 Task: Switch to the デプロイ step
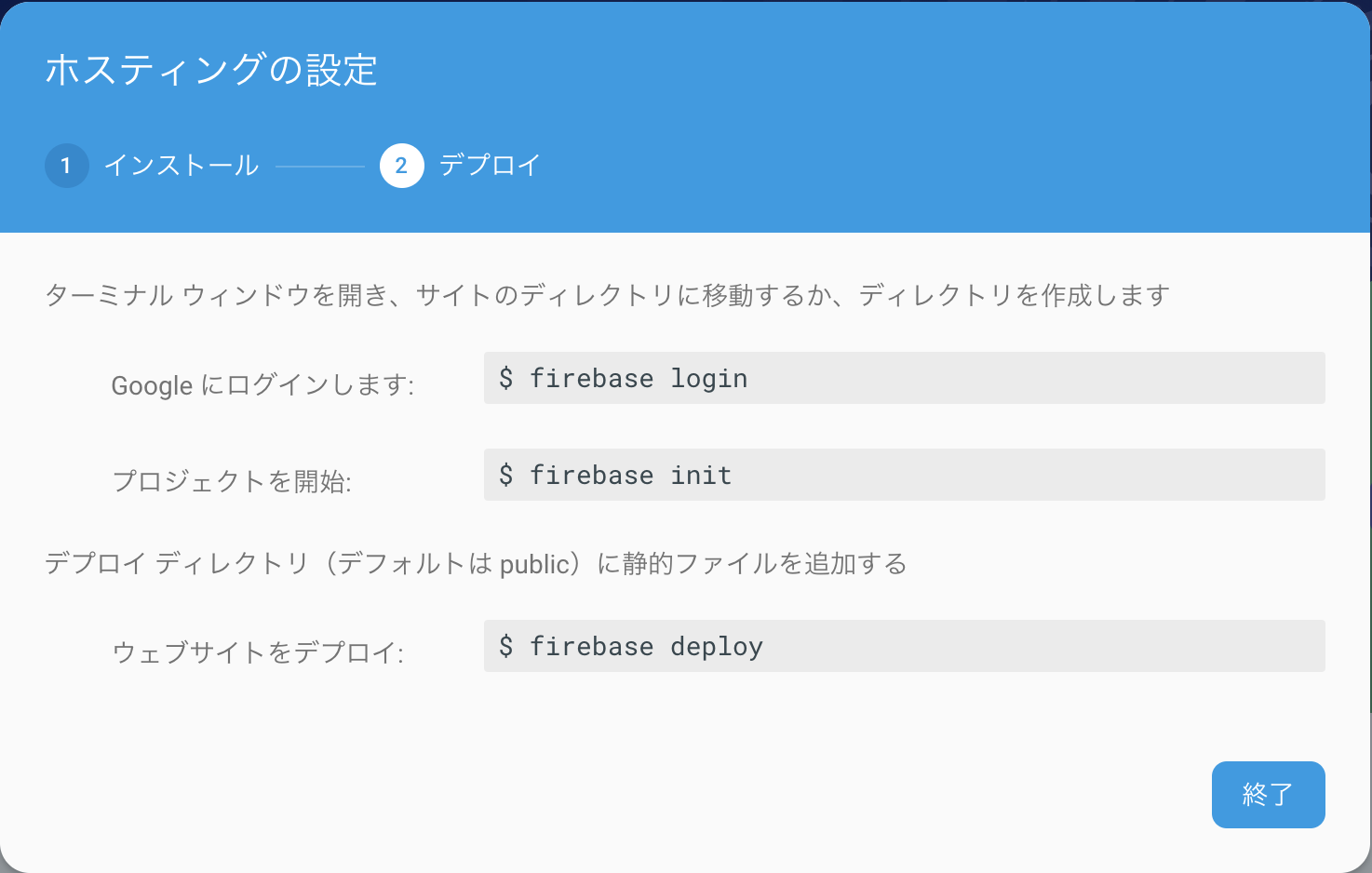[492, 165]
